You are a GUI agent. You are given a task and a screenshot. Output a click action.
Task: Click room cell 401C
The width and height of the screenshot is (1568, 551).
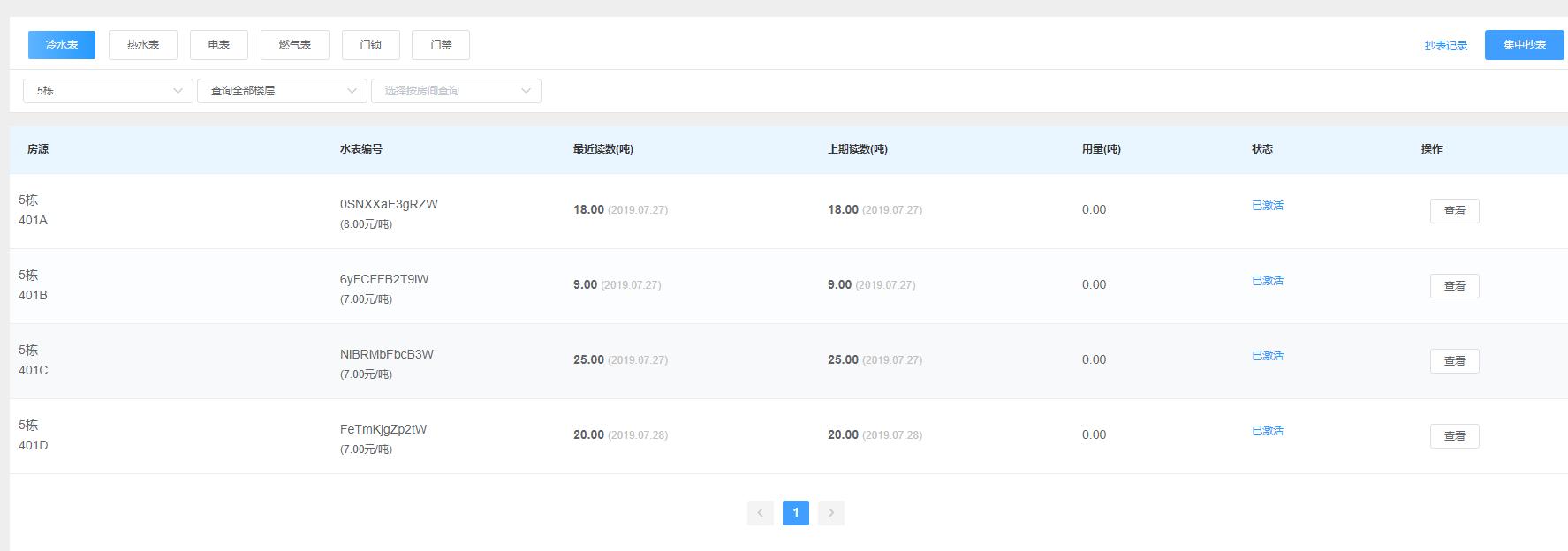point(34,370)
